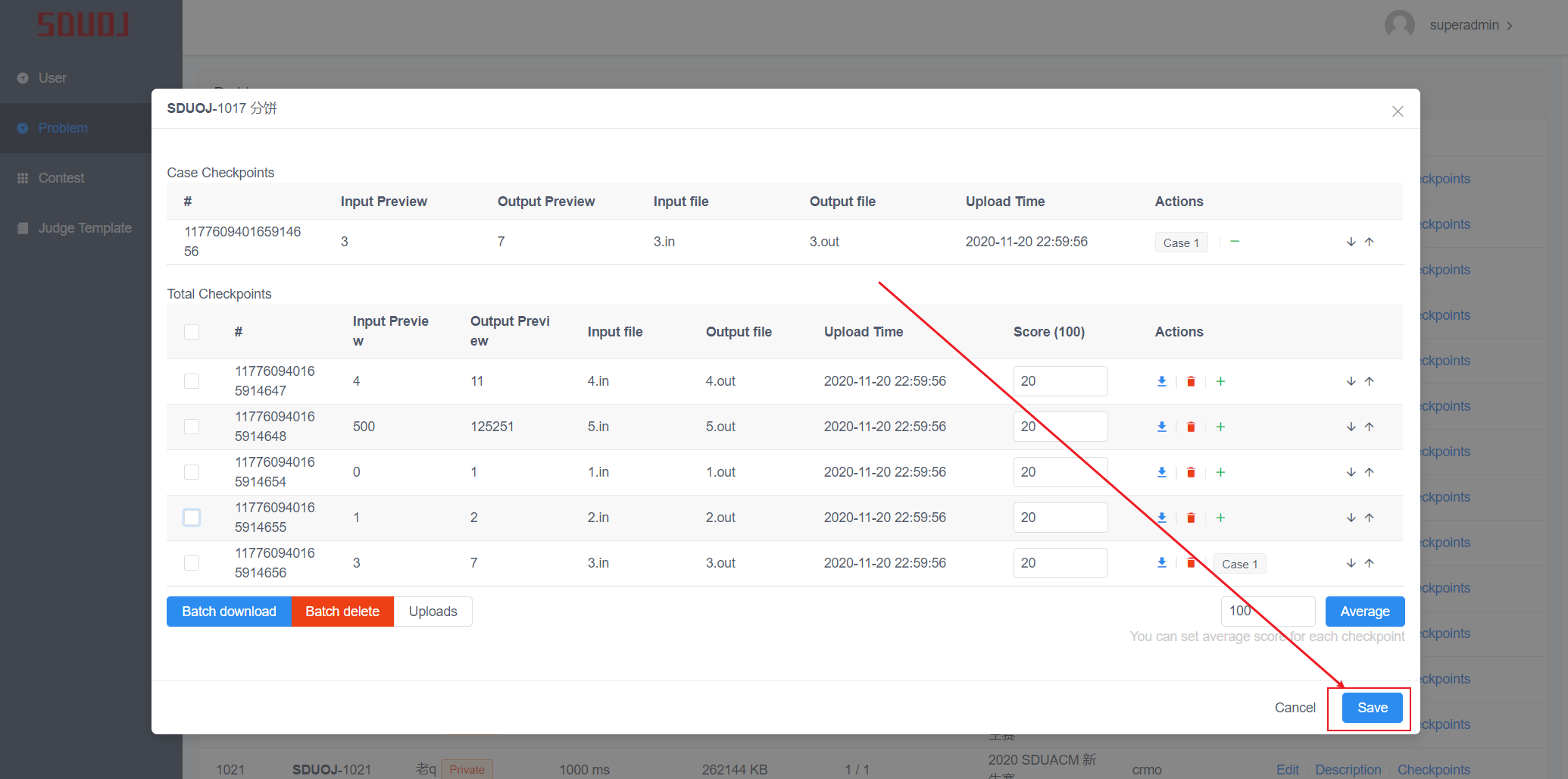Click the superadmin avatar icon

(1399, 25)
